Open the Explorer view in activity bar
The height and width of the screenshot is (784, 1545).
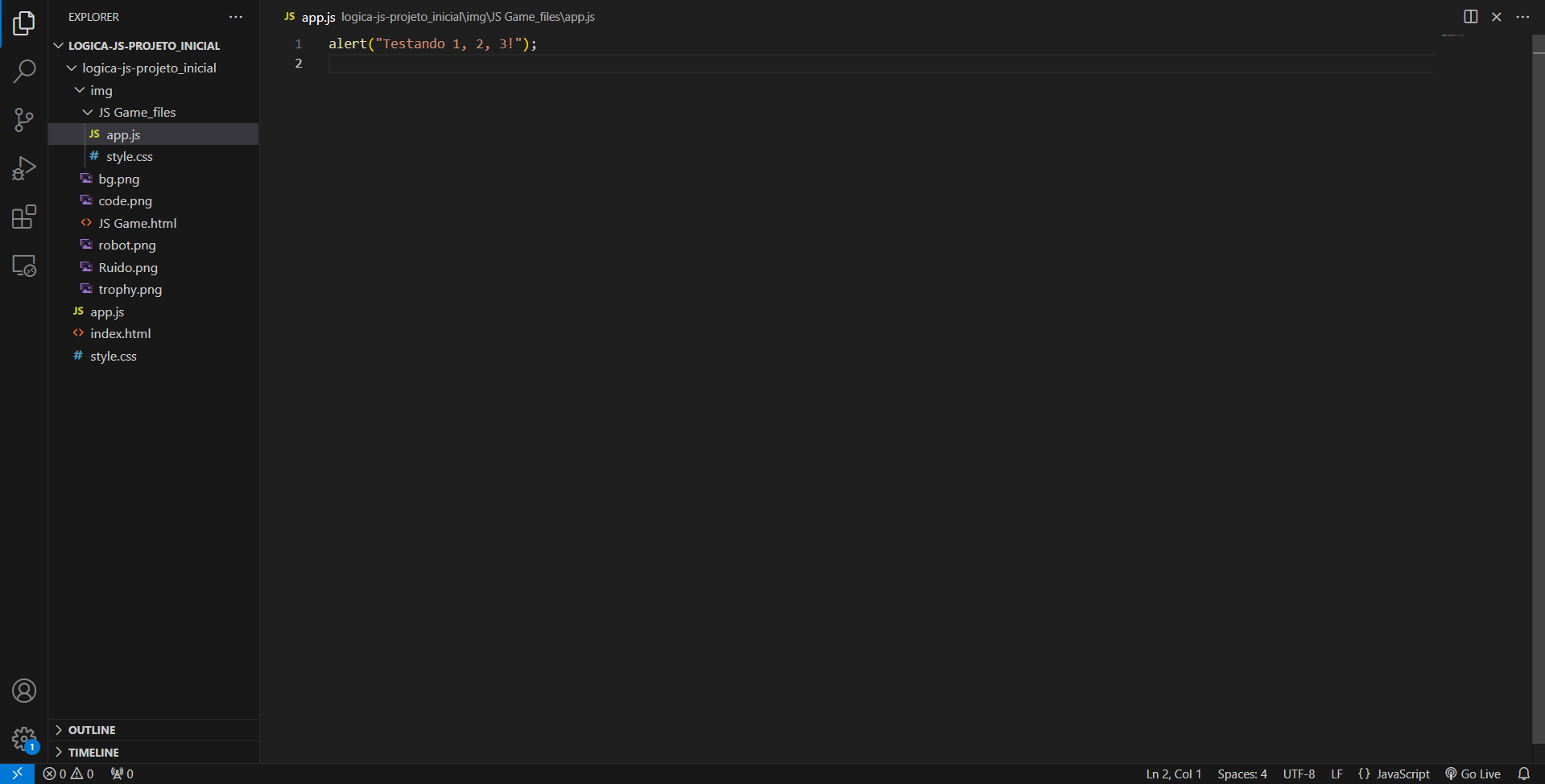pos(24,23)
